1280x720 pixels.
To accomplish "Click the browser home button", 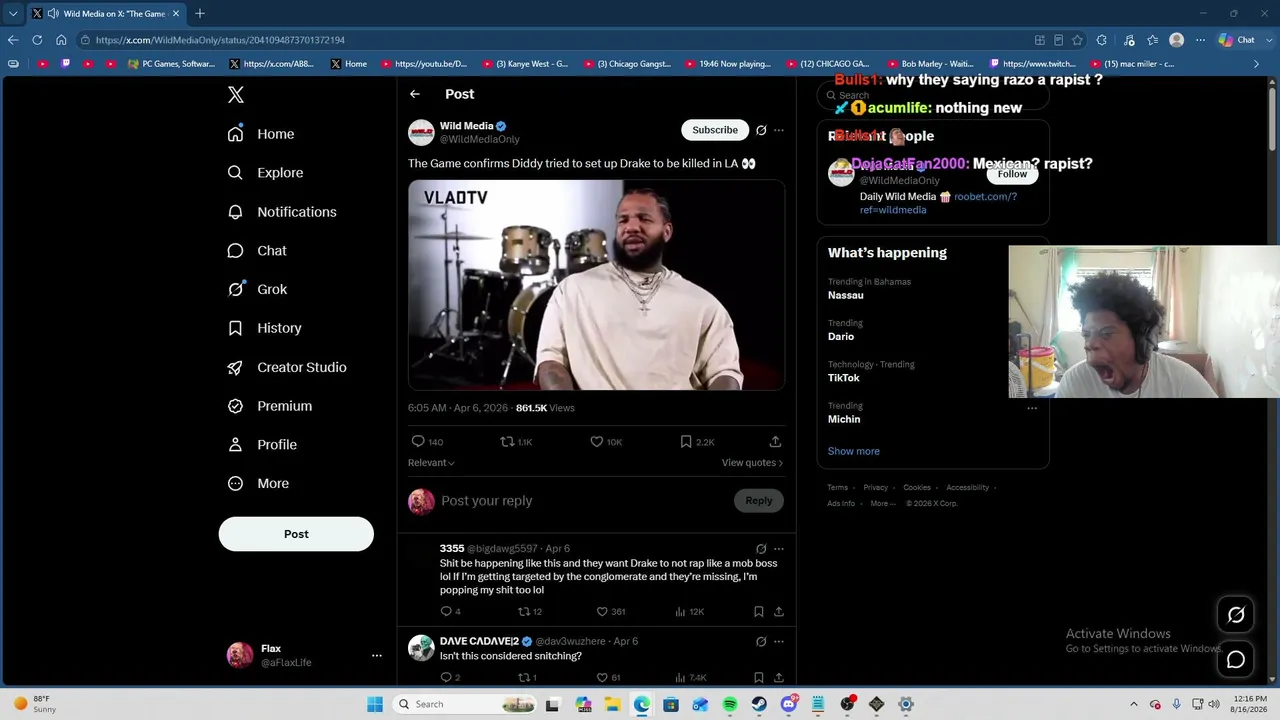I will coord(61,40).
